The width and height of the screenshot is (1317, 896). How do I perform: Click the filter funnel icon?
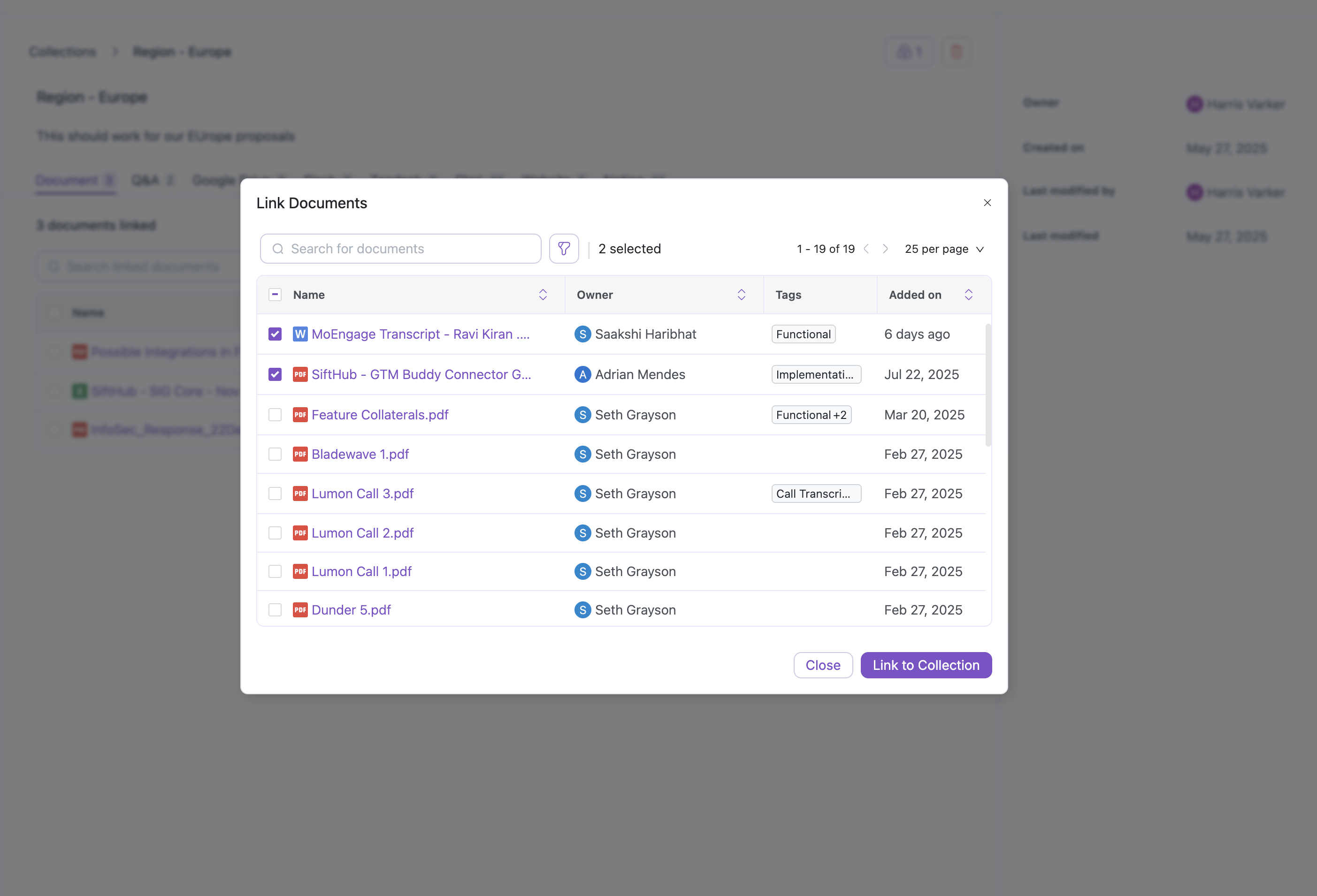pos(563,249)
